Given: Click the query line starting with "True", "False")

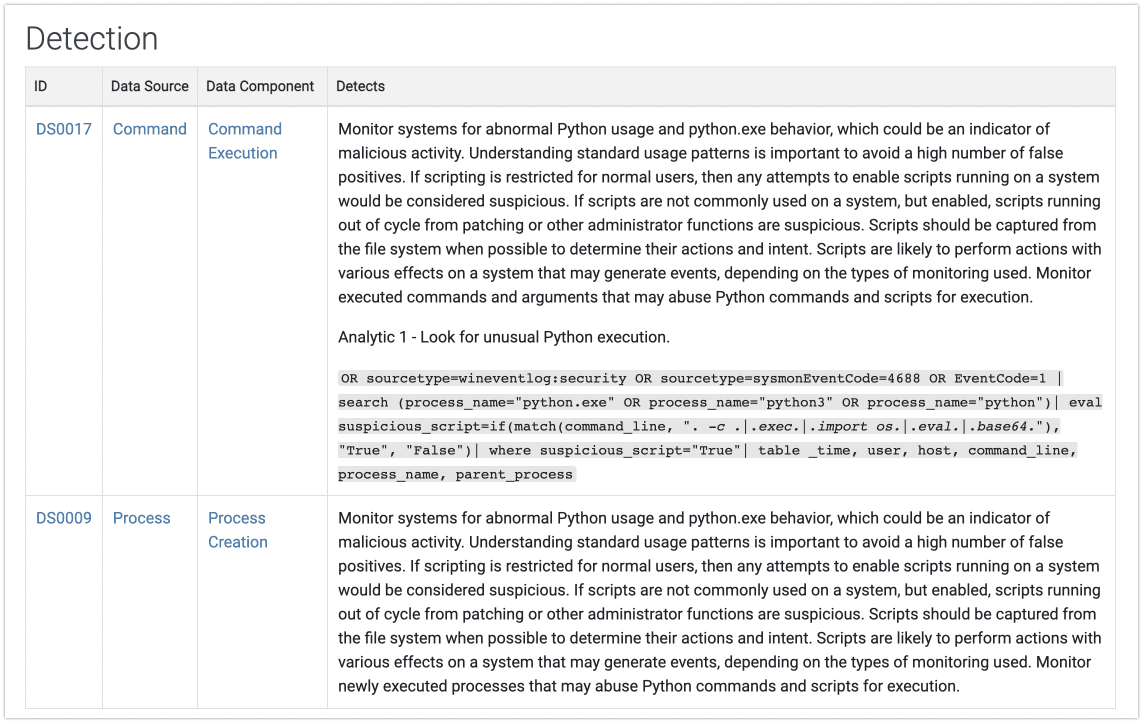Looking at the screenshot, I should pos(707,451).
